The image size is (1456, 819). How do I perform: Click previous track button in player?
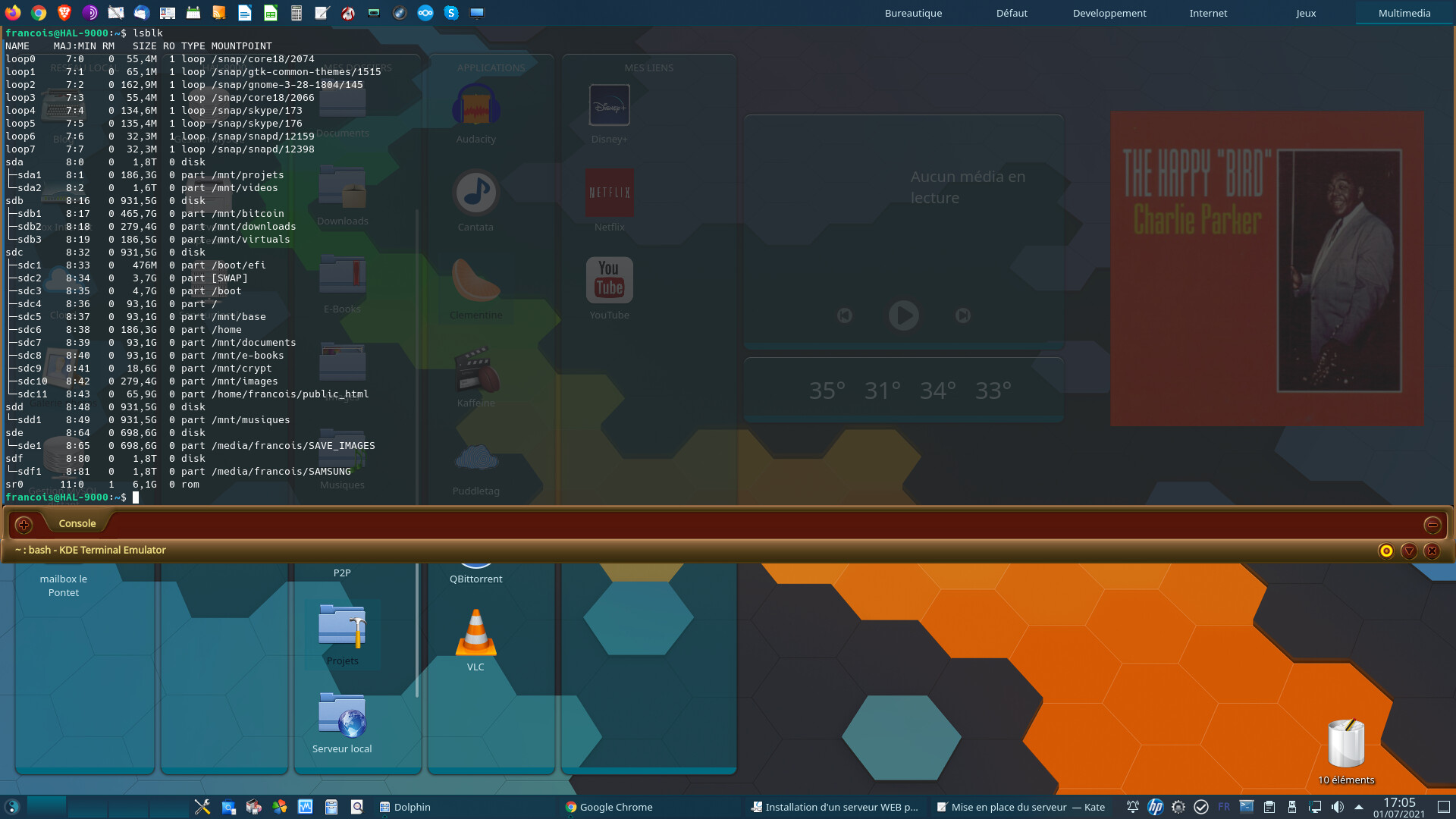[844, 315]
